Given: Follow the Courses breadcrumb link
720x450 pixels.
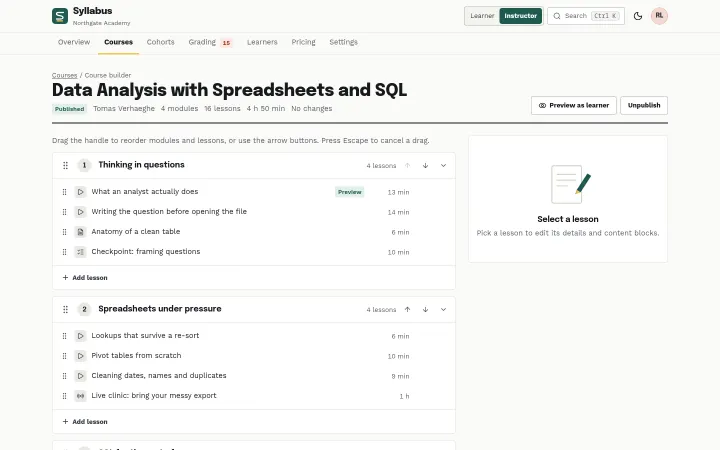Looking at the screenshot, I should coord(64,75).
